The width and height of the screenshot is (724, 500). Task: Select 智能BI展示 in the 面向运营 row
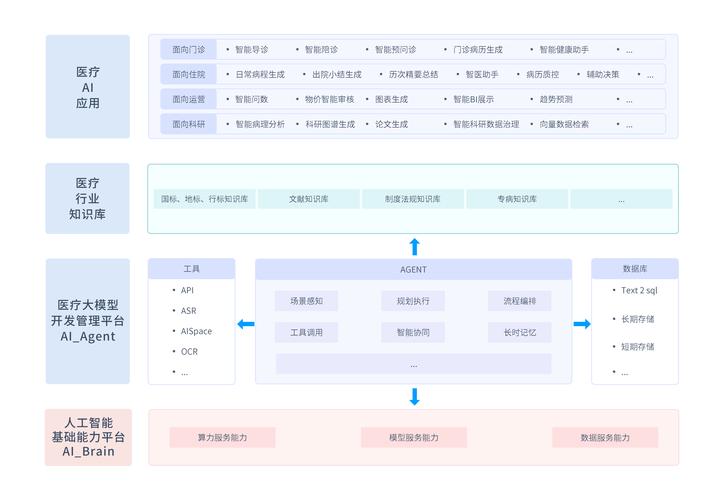(x=473, y=99)
